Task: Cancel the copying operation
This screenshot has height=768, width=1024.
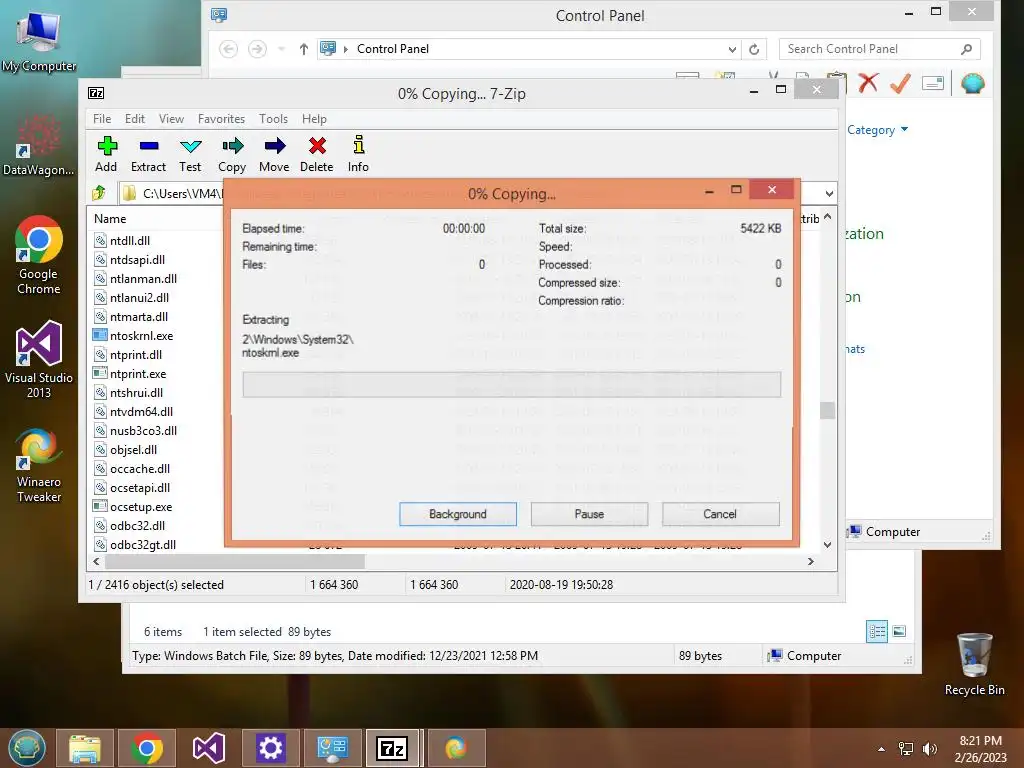Action: (x=720, y=514)
